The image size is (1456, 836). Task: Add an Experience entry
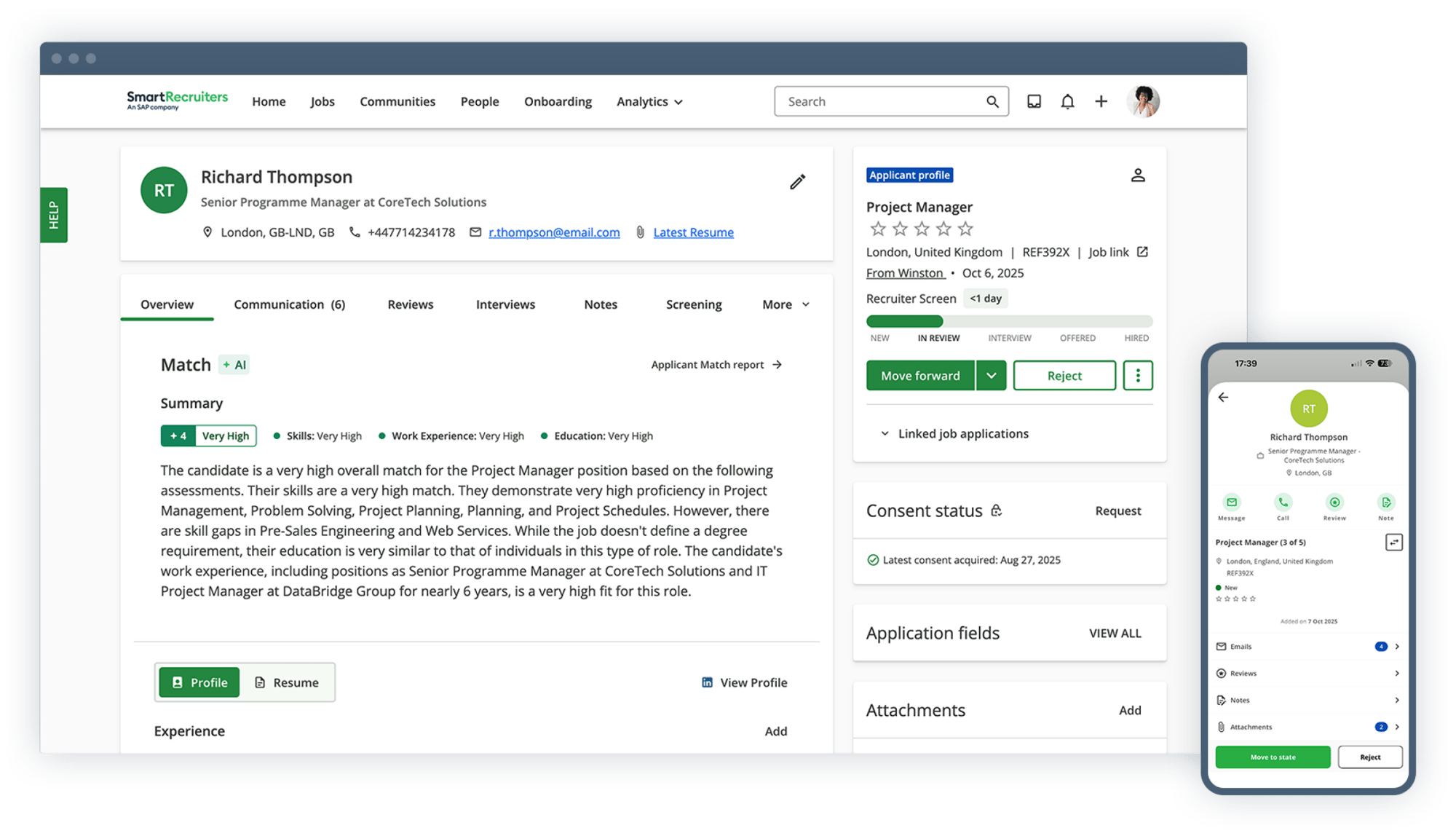[775, 731]
